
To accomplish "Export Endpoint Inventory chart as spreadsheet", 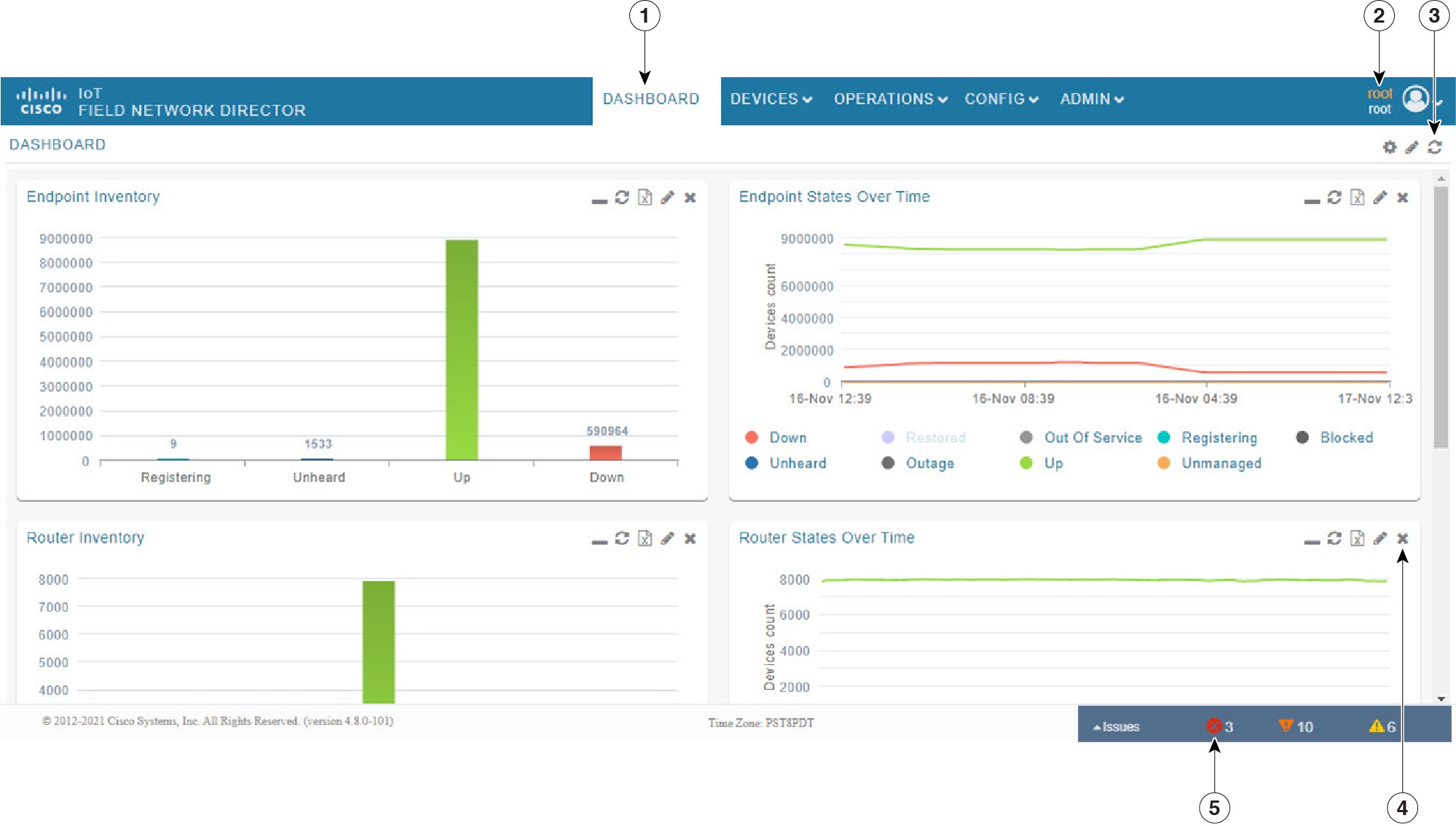I will click(x=644, y=197).
